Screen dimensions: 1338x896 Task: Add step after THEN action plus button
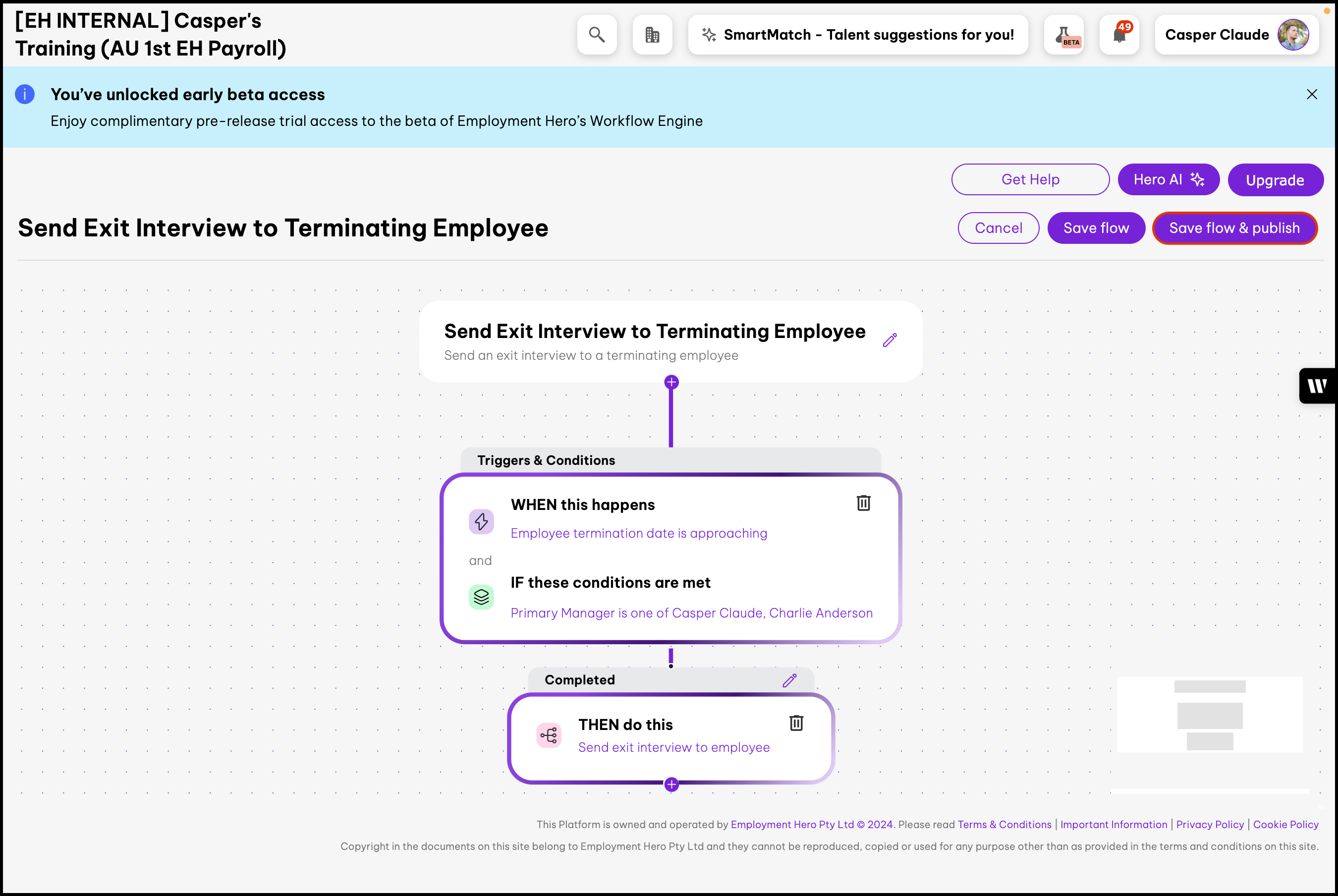pyautogui.click(x=671, y=784)
